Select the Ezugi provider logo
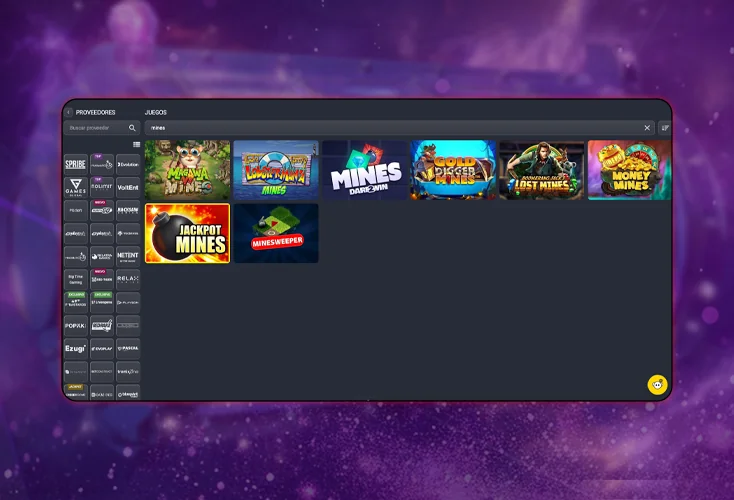Image resolution: width=734 pixels, height=500 pixels. 76,348
